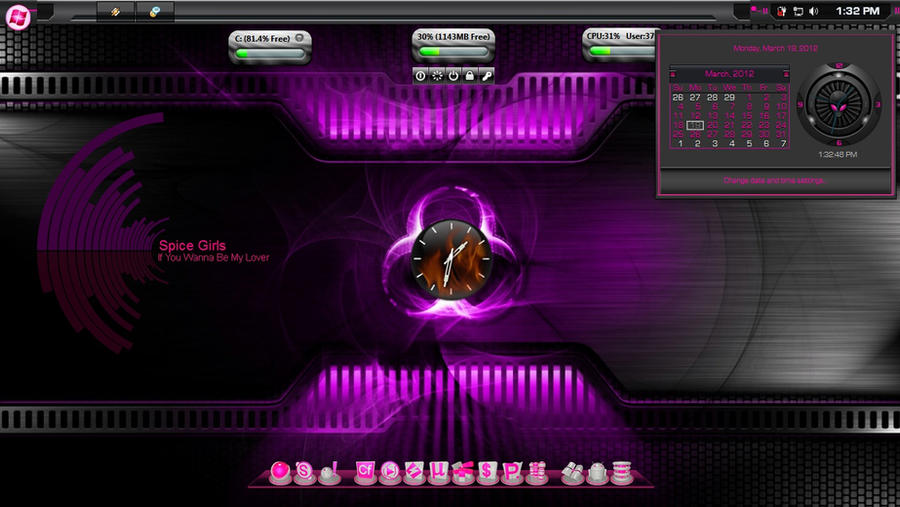Click the key icon in power toolbar
This screenshot has height=507, width=900.
pos(486,76)
